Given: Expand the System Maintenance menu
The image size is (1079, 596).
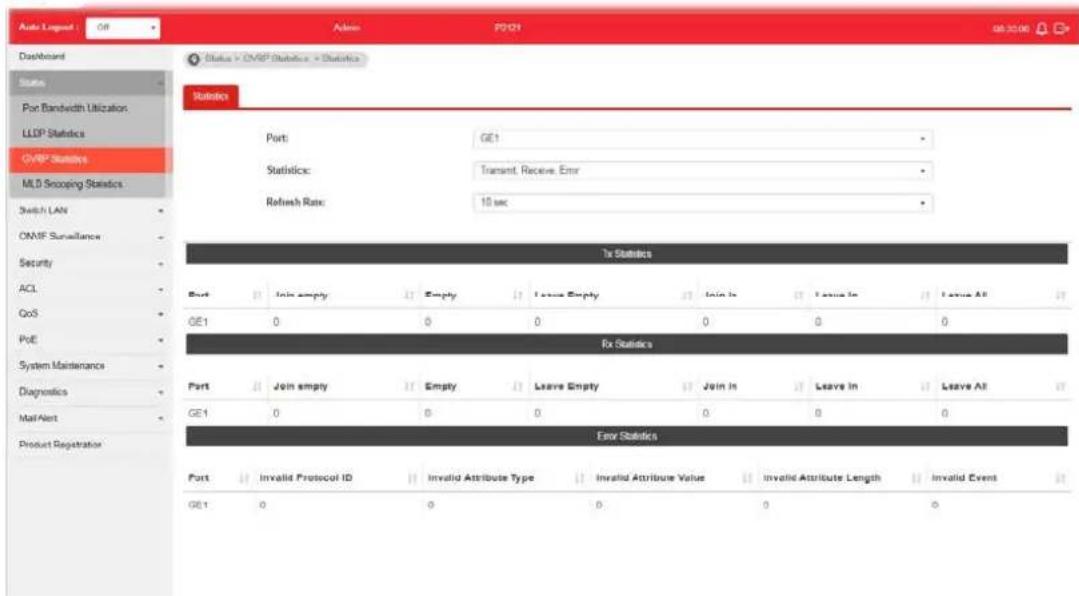Looking at the screenshot, I should 91,366.
